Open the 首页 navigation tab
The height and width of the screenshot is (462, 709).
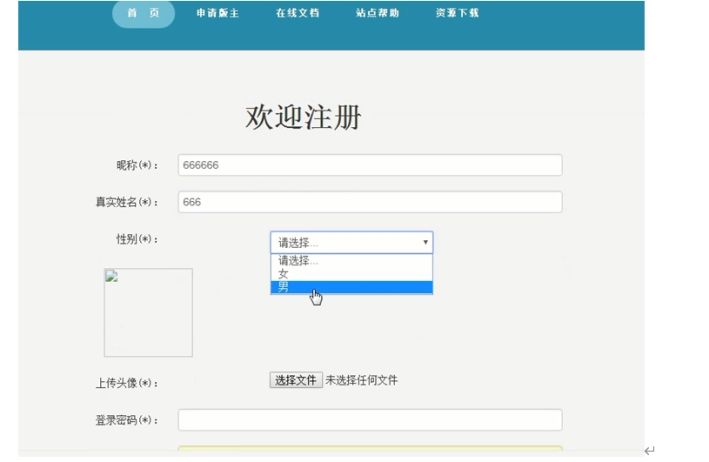click(143, 14)
